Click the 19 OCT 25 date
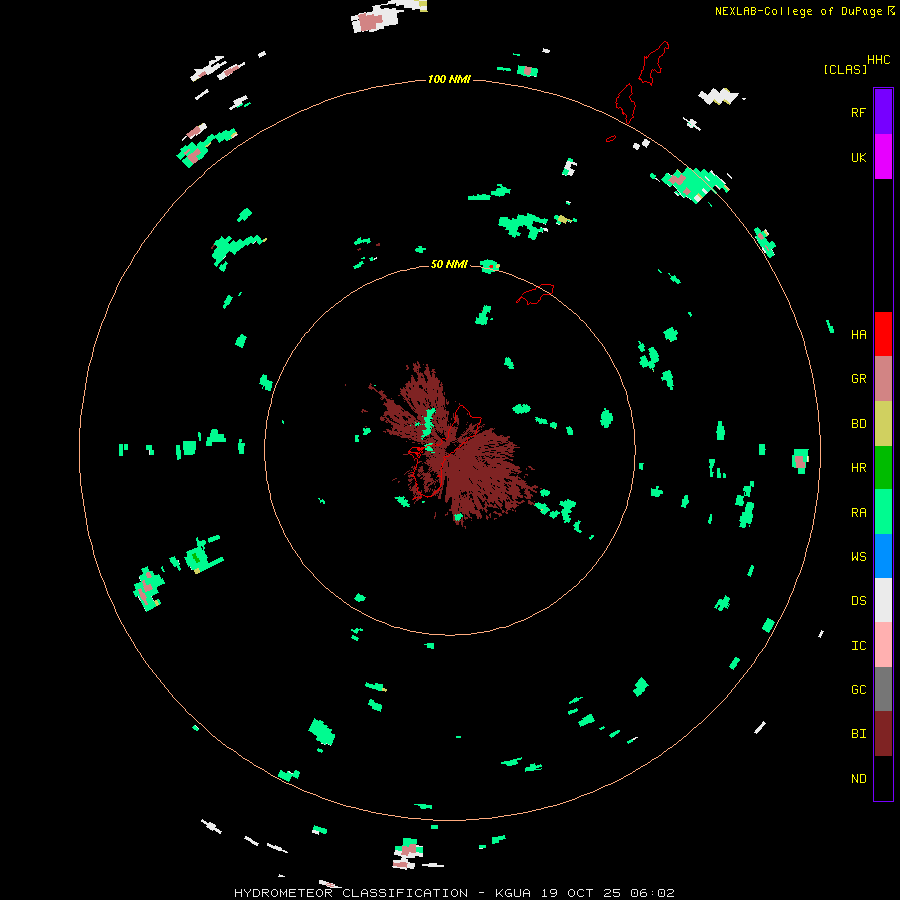 pyautogui.click(x=582, y=893)
